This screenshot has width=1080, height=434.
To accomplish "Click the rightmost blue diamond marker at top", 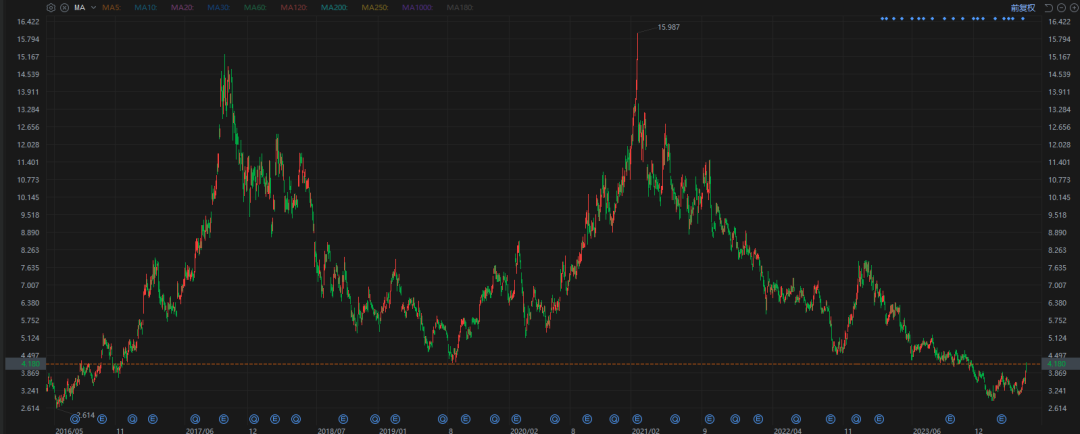I will pos(1022,19).
